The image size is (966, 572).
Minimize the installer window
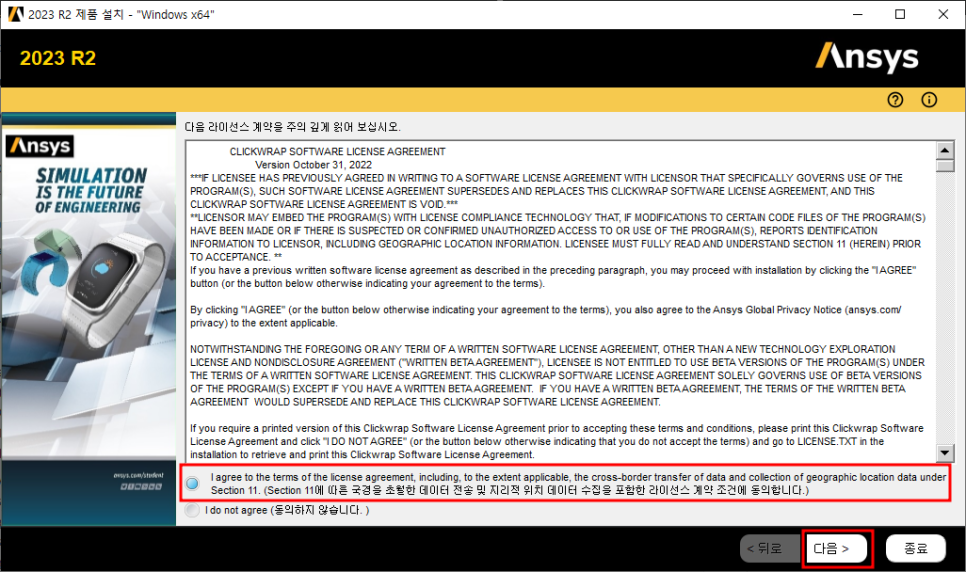[855, 14]
